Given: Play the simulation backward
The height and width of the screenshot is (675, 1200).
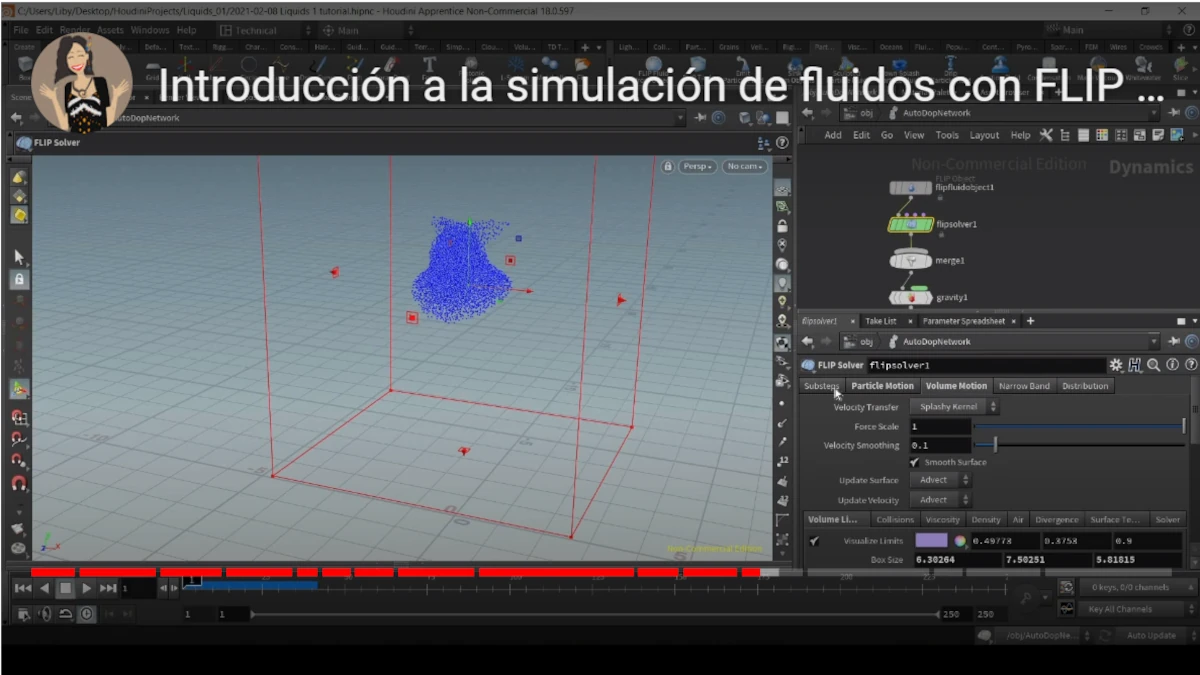Looking at the screenshot, I should (44, 589).
